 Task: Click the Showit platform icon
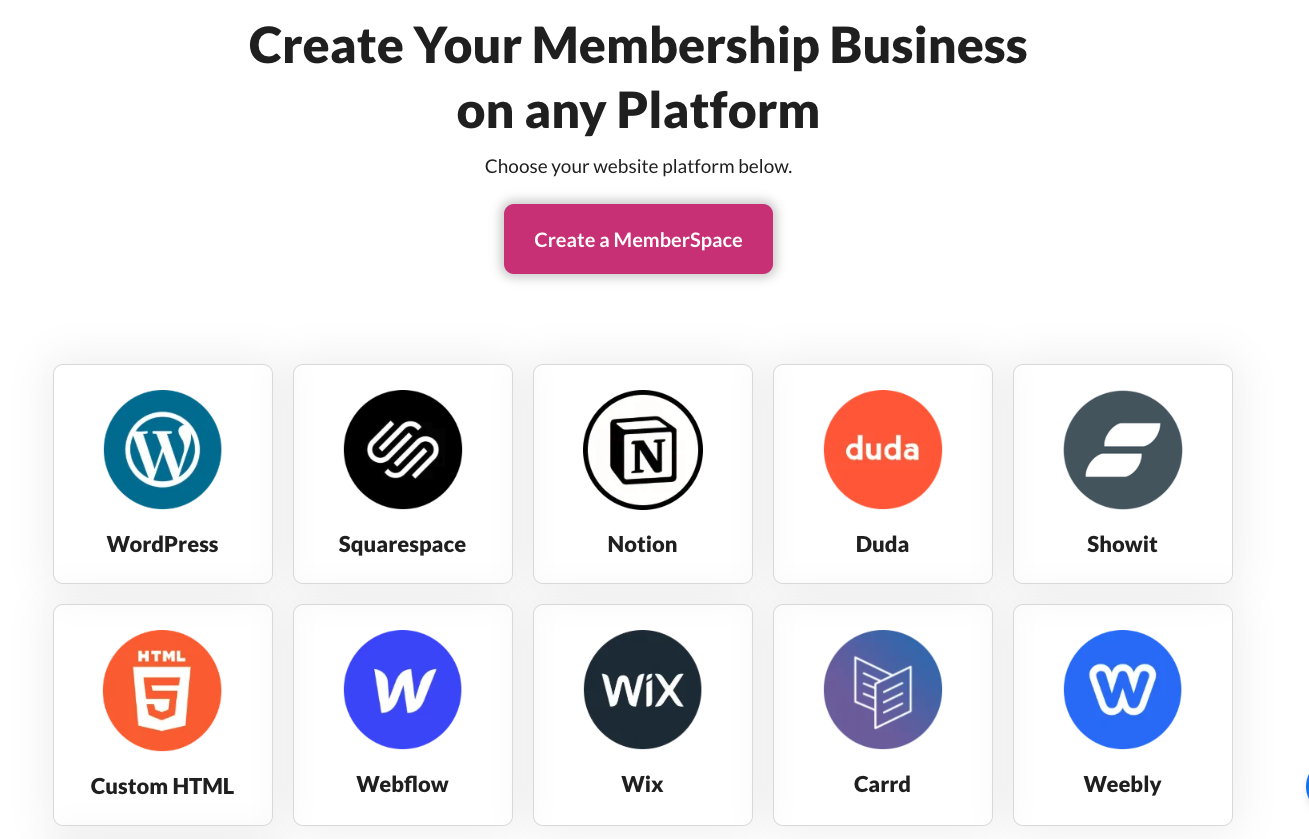1122,449
